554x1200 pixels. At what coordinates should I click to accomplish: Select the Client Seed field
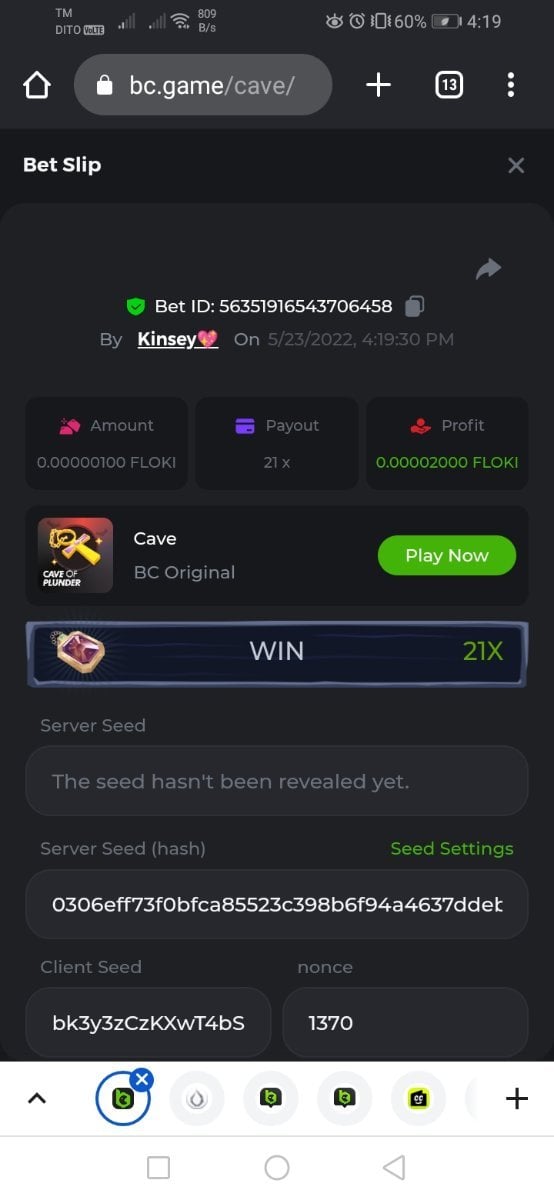click(x=148, y=1022)
